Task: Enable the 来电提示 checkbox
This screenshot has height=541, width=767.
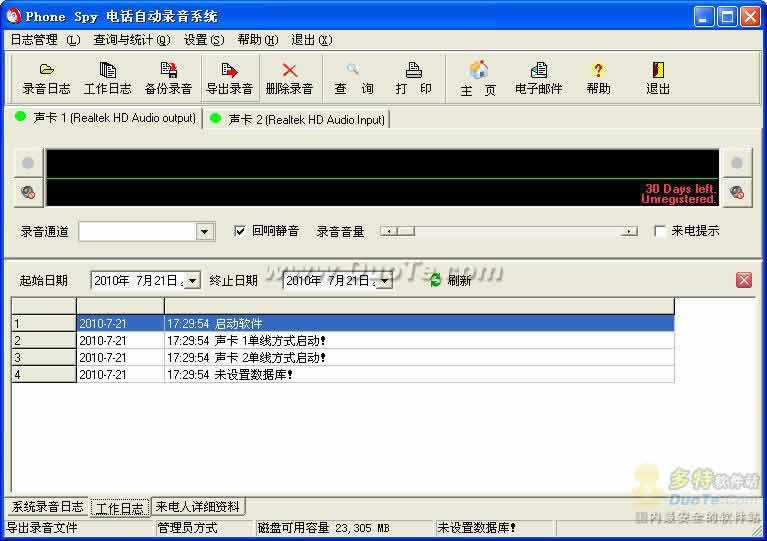Action: 660,231
